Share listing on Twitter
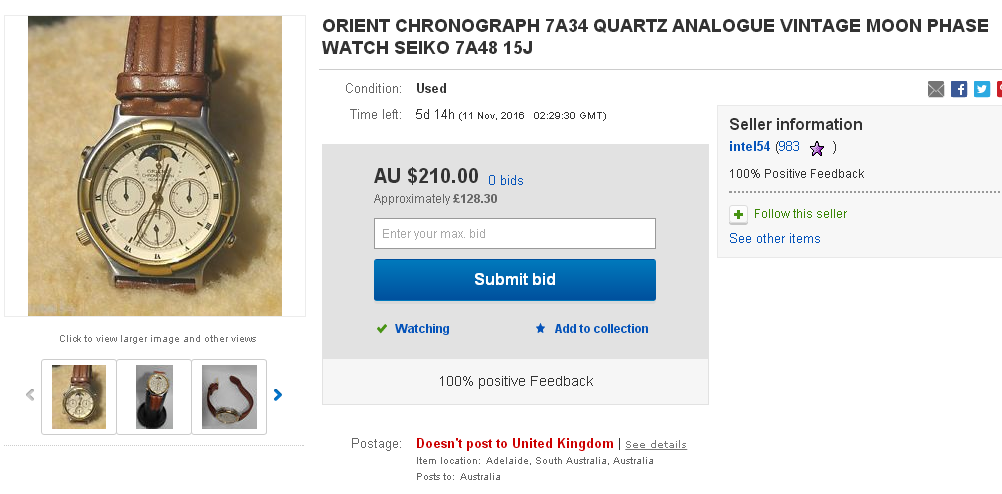 982,89
